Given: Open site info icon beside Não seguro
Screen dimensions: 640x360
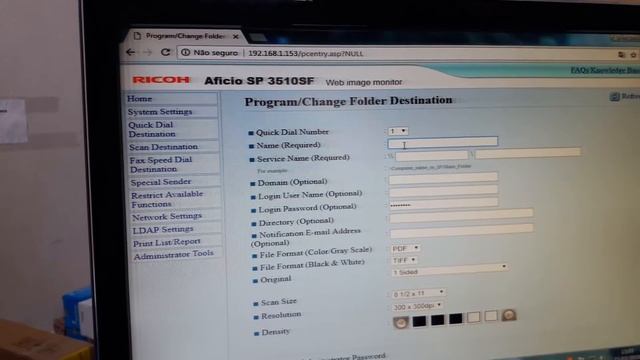Looking at the screenshot, I should coord(185,52).
